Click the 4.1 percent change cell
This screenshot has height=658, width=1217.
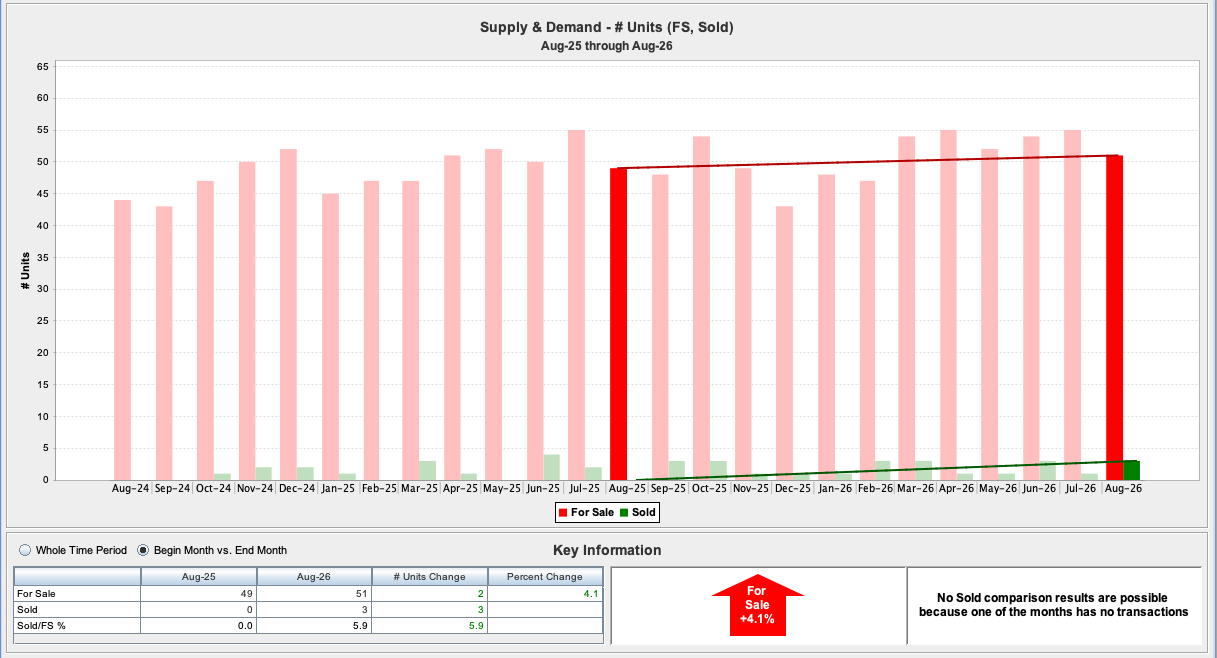click(545, 593)
